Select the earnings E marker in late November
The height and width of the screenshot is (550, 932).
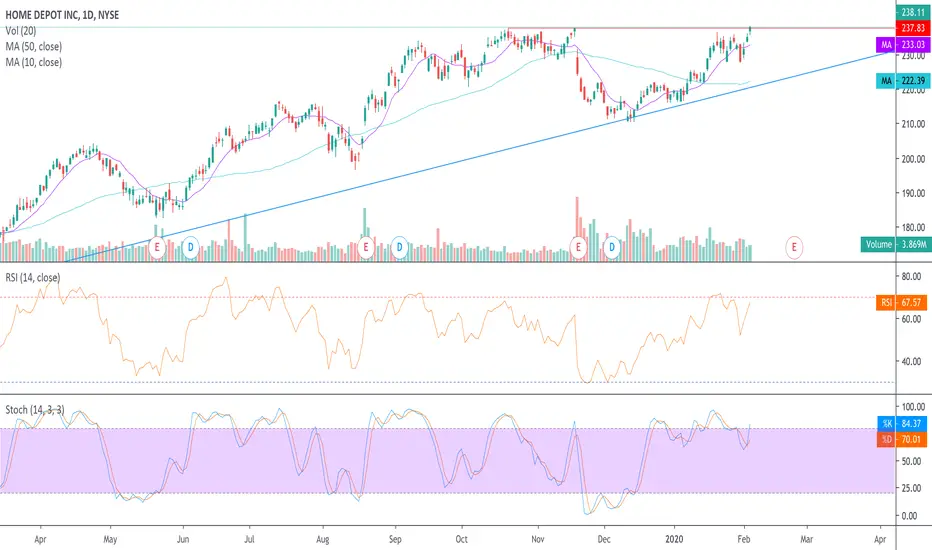pos(578,247)
